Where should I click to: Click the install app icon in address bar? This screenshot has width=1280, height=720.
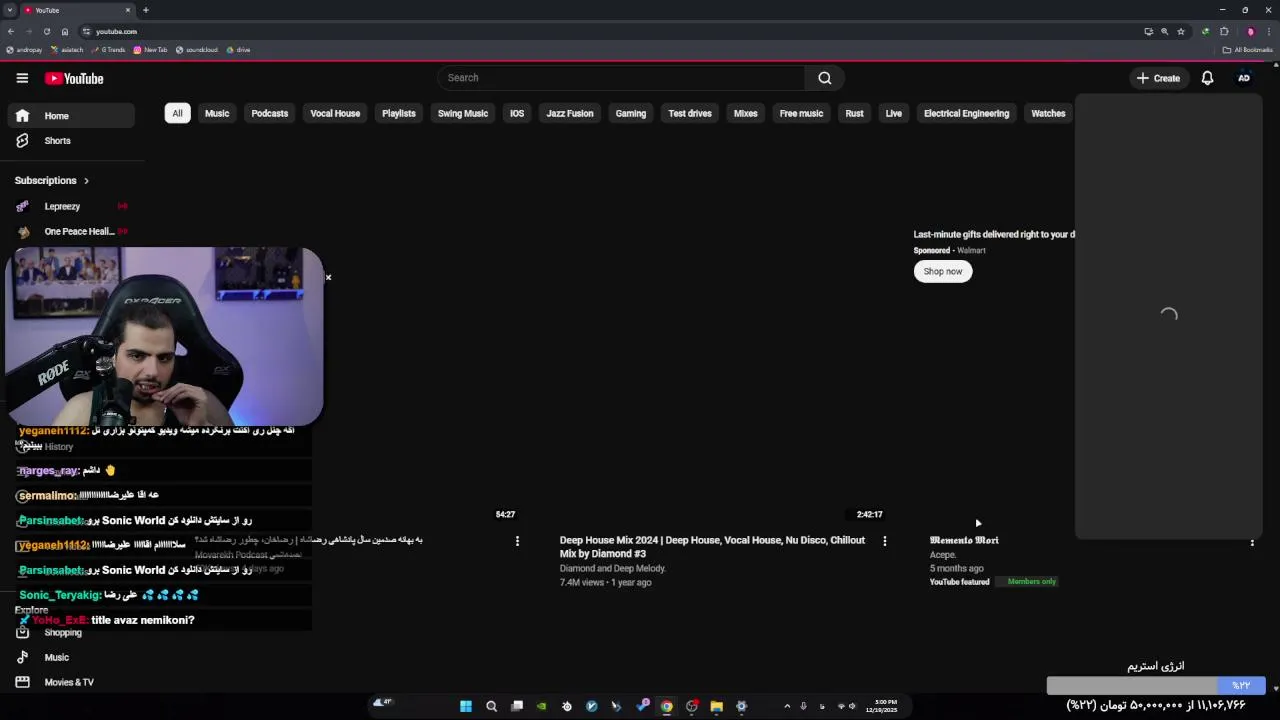point(1148,32)
